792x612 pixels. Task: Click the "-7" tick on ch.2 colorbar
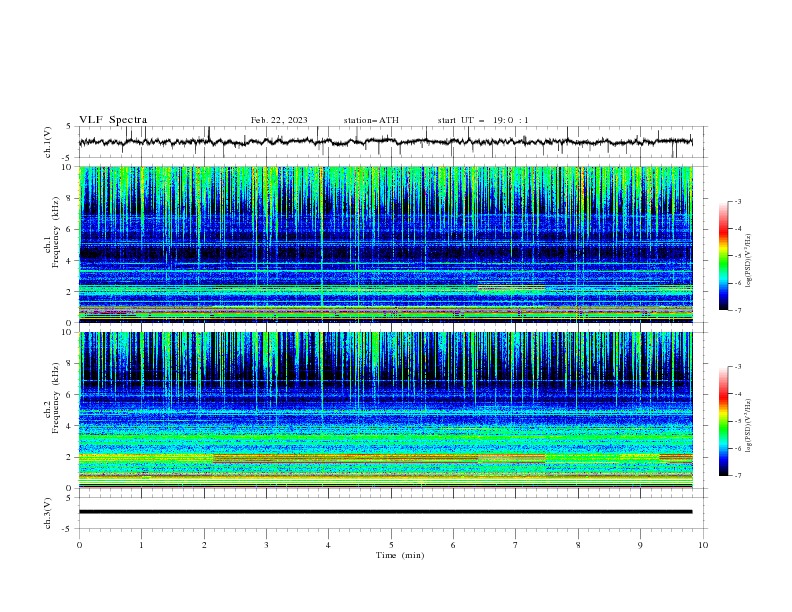pyautogui.click(x=737, y=475)
